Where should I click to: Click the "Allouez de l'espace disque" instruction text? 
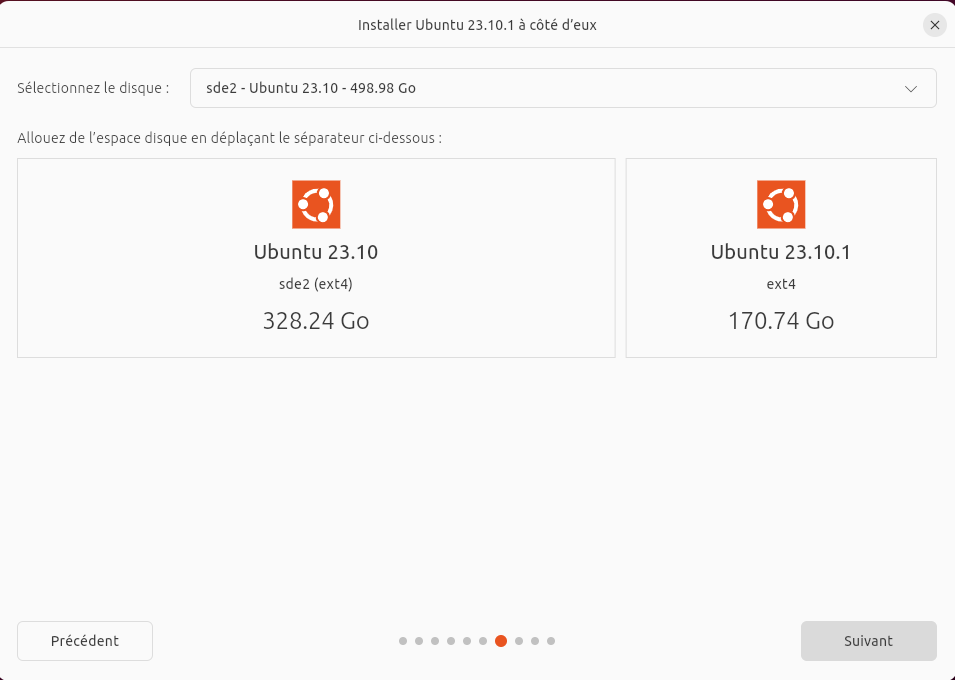tap(230, 138)
